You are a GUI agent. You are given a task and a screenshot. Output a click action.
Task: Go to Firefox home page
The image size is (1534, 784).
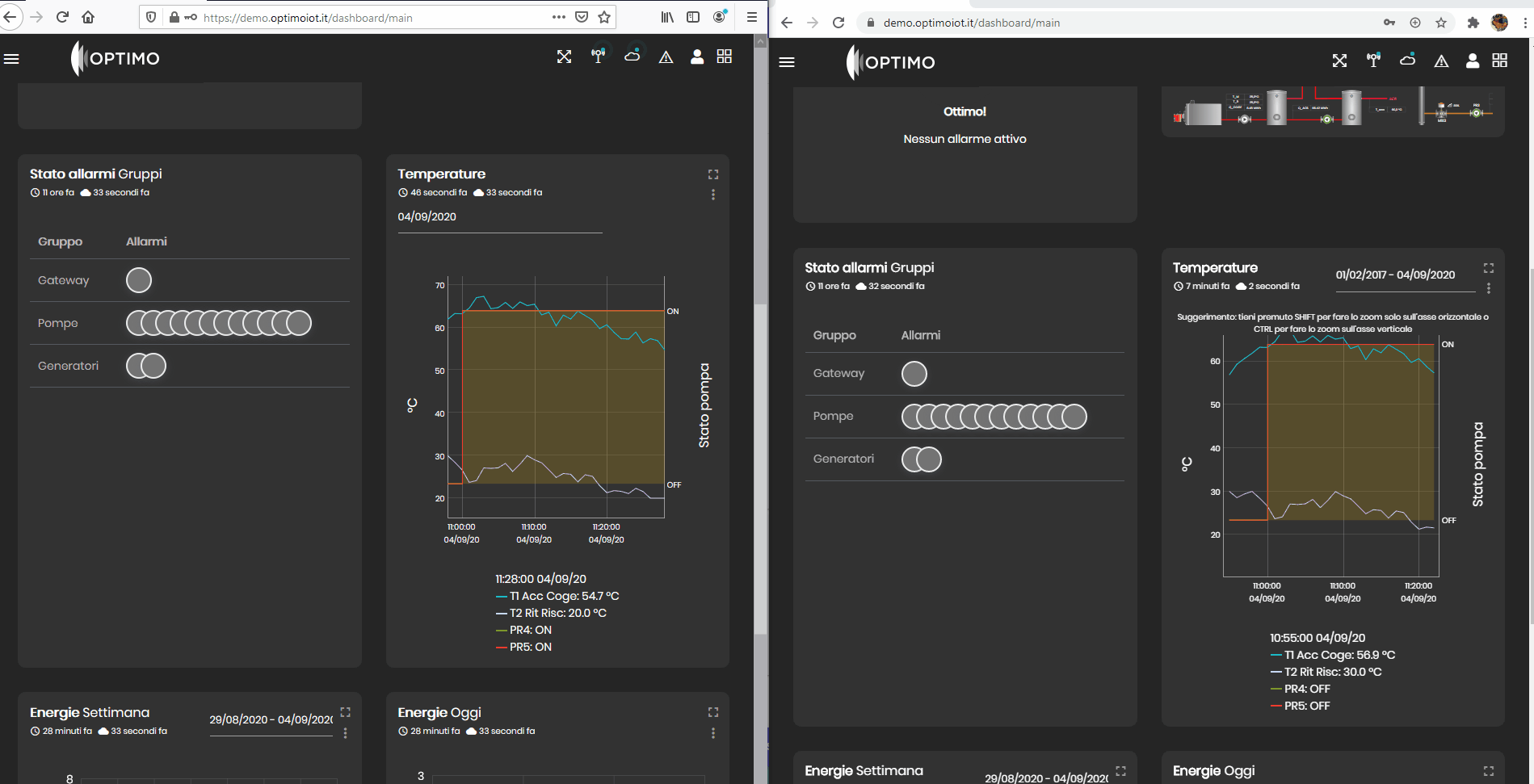[x=88, y=17]
